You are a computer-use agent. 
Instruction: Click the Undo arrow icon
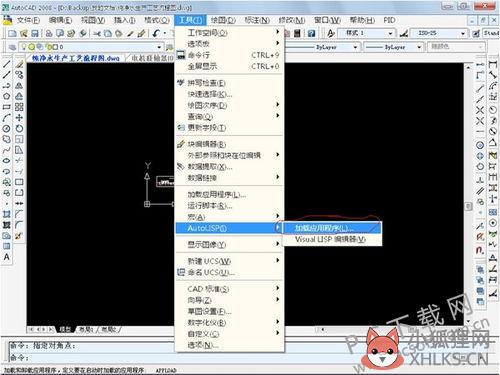pos(156,33)
